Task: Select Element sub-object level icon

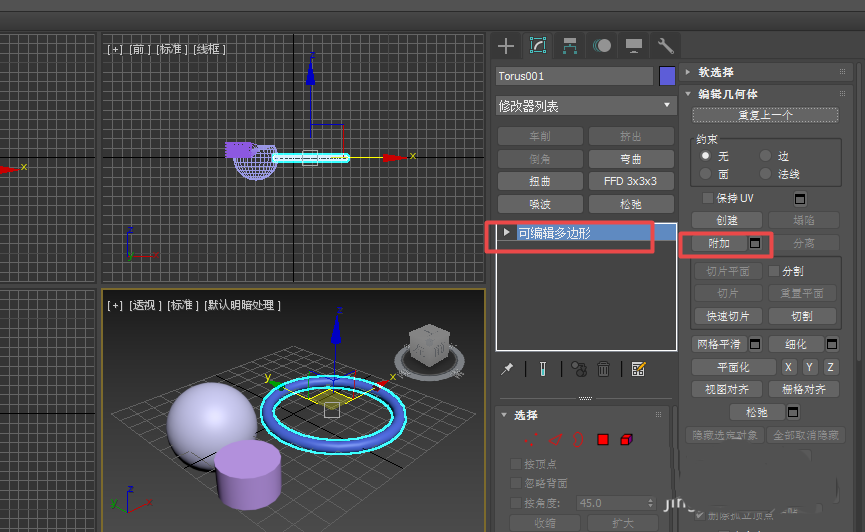Action: click(626, 440)
